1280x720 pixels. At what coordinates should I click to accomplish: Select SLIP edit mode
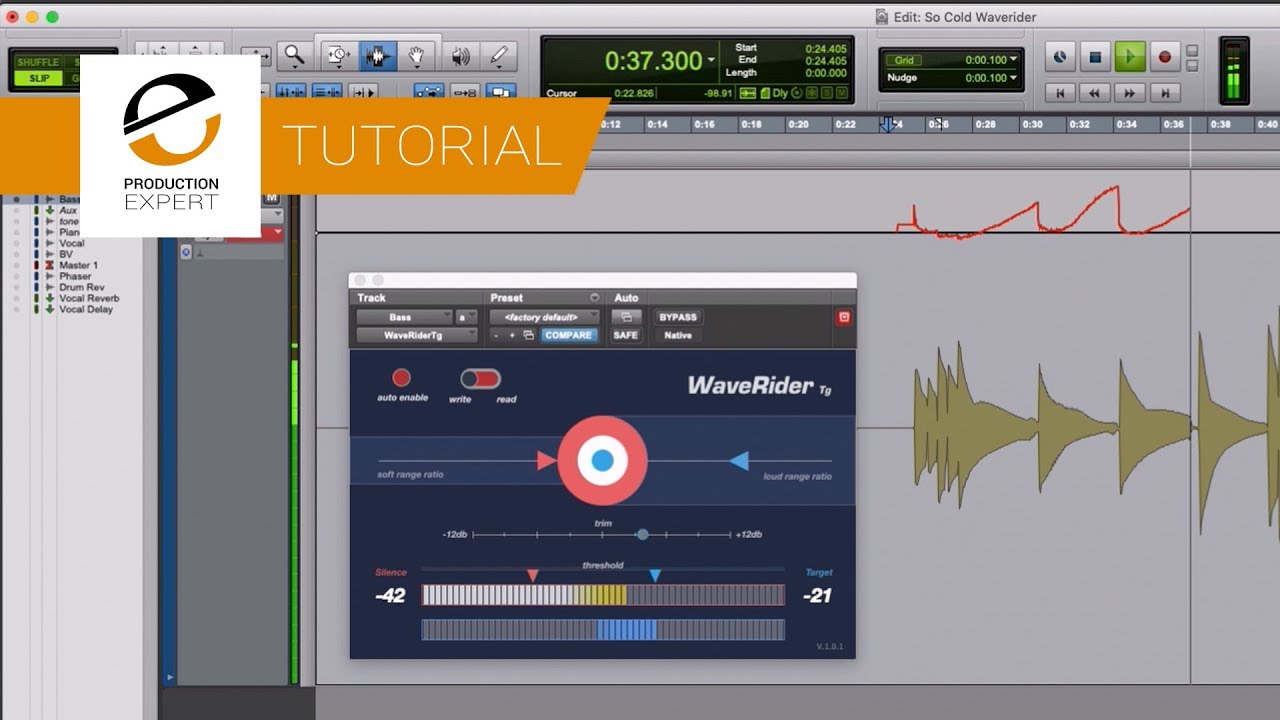(x=38, y=78)
